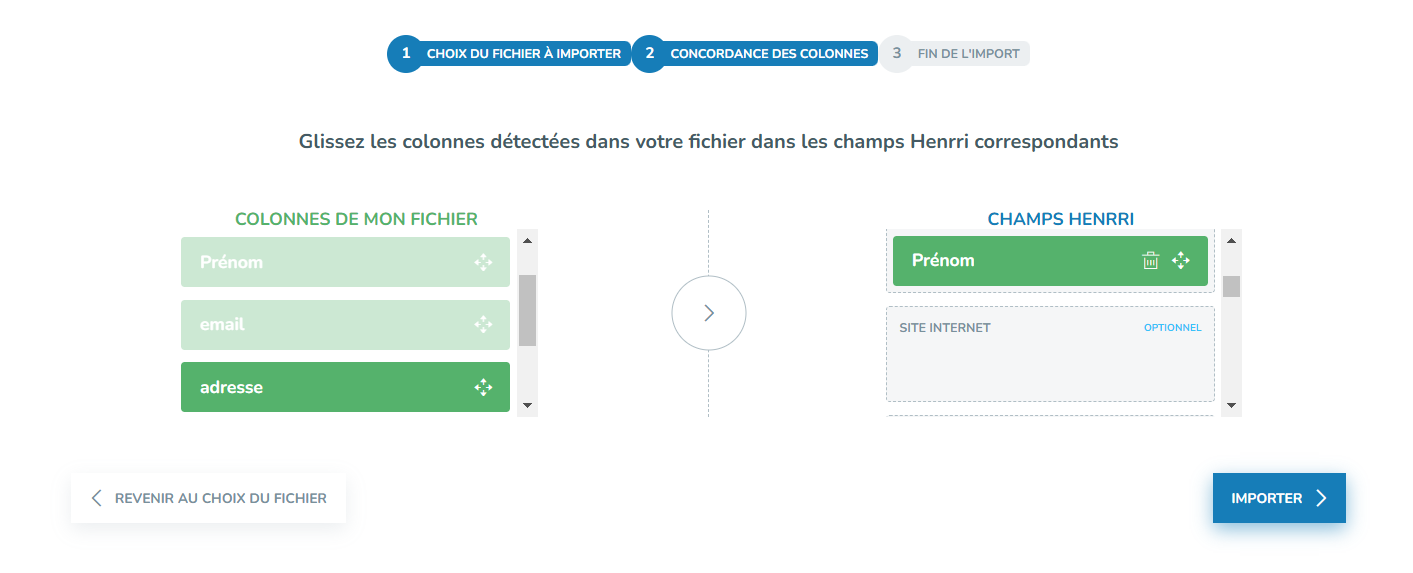Click the move handle on adresse column
The image size is (1413, 573).
tap(483, 387)
